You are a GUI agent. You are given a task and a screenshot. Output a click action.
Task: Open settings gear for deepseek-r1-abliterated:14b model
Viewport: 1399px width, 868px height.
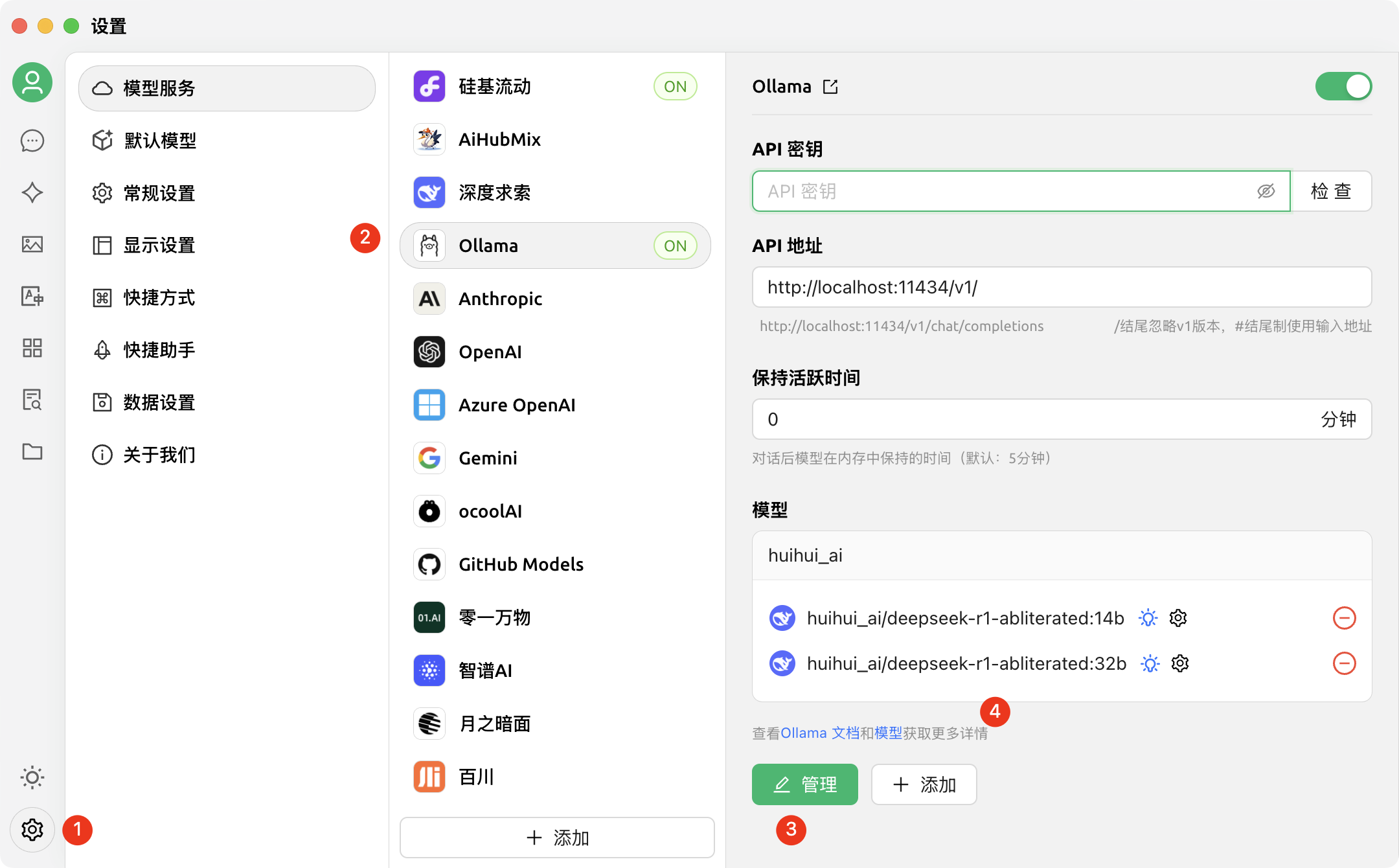pyautogui.click(x=1178, y=618)
